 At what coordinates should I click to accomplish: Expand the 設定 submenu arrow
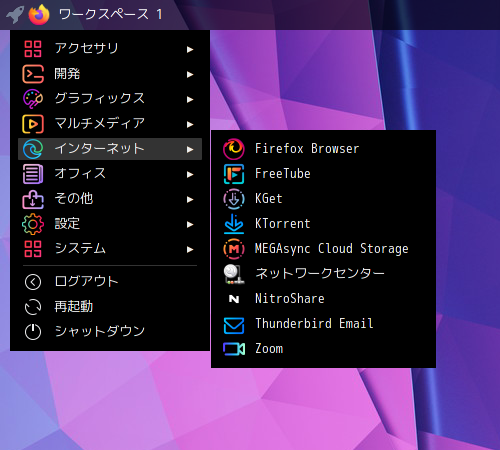pos(190,224)
